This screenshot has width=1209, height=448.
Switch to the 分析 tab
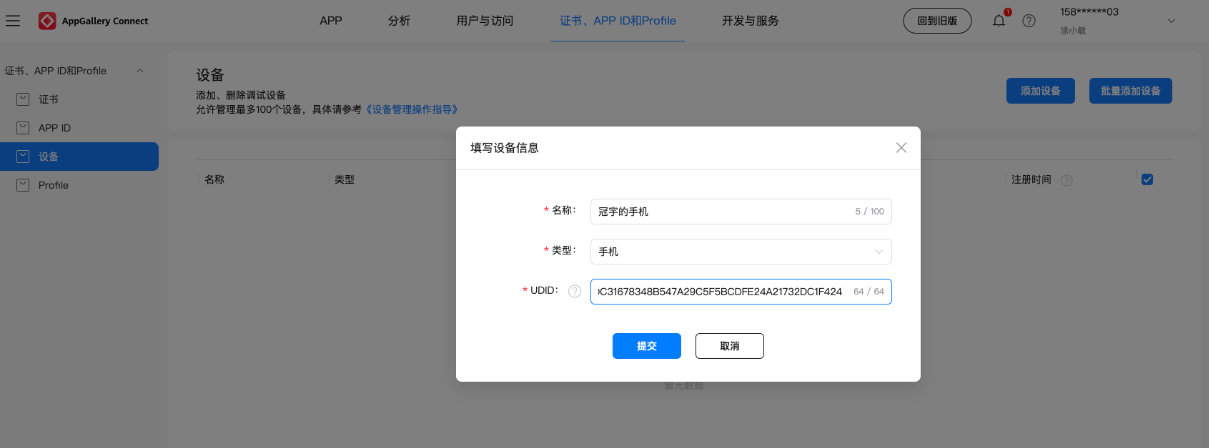399,21
